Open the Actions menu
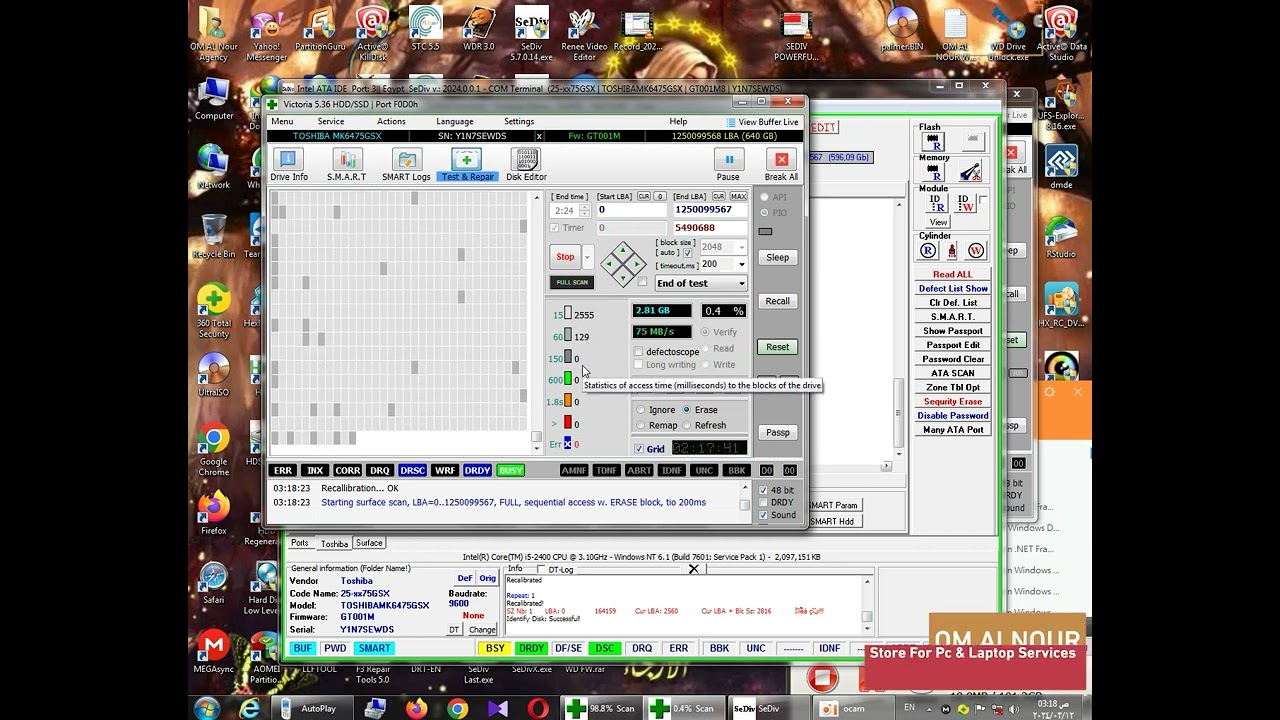 [x=391, y=122]
